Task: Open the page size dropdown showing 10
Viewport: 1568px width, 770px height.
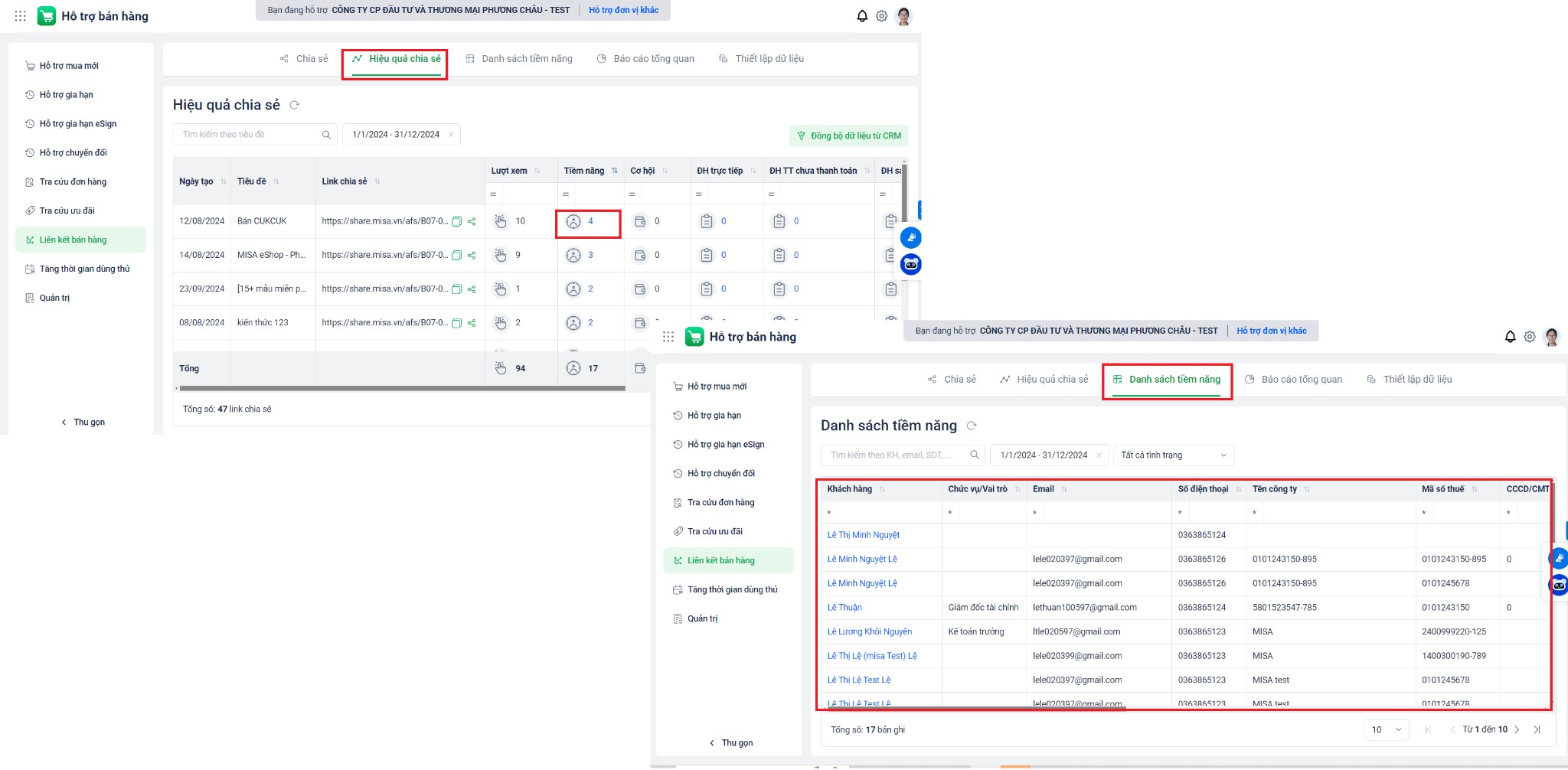Action: coord(1386,730)
